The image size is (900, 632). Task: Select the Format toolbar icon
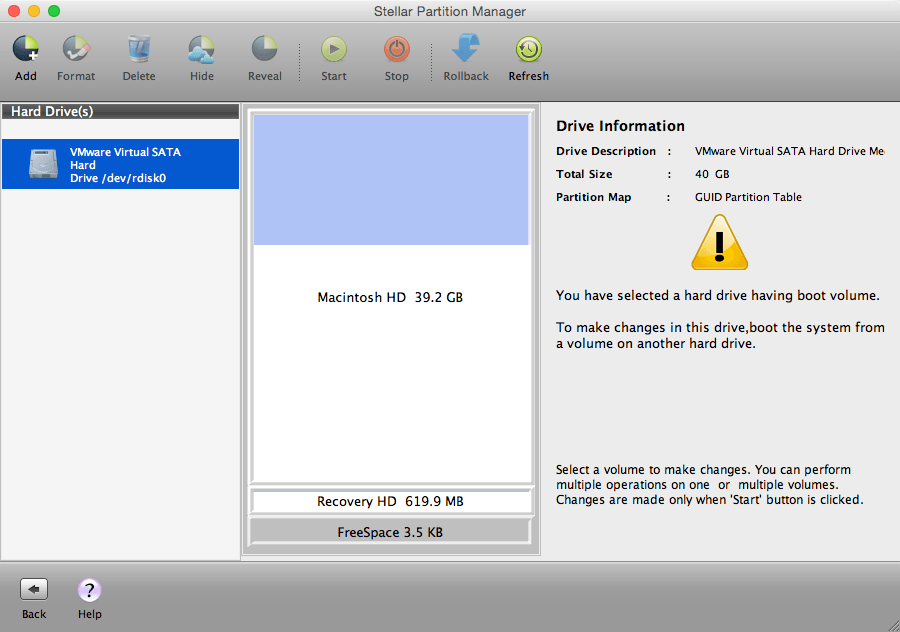tap(76, 49)
